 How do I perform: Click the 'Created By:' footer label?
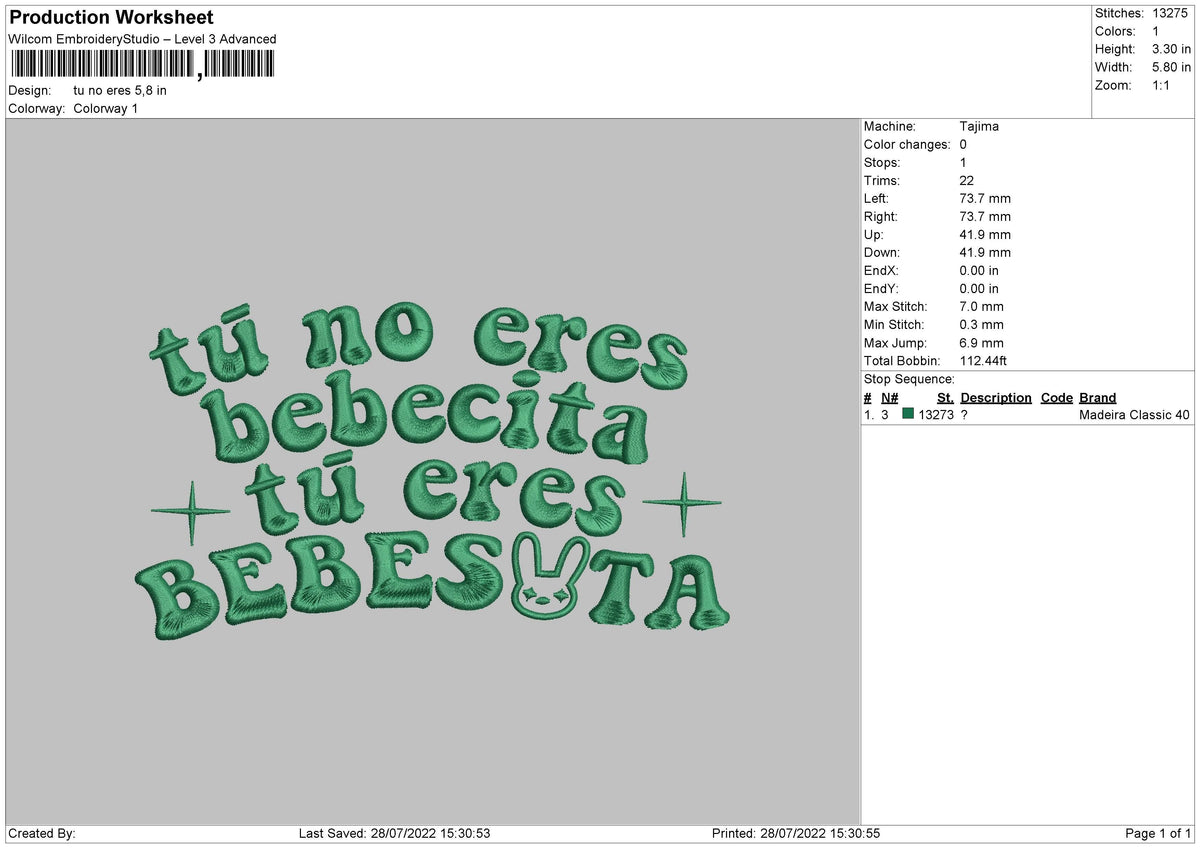point(42,833)
